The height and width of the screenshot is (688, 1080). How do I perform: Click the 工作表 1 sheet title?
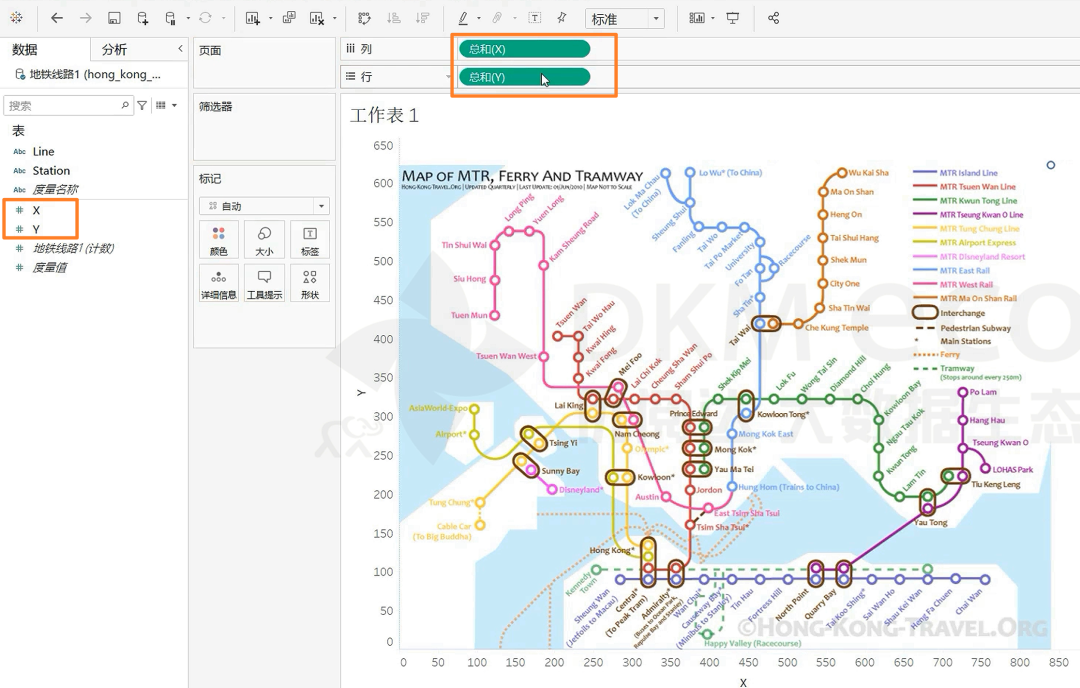click(384, 115)
